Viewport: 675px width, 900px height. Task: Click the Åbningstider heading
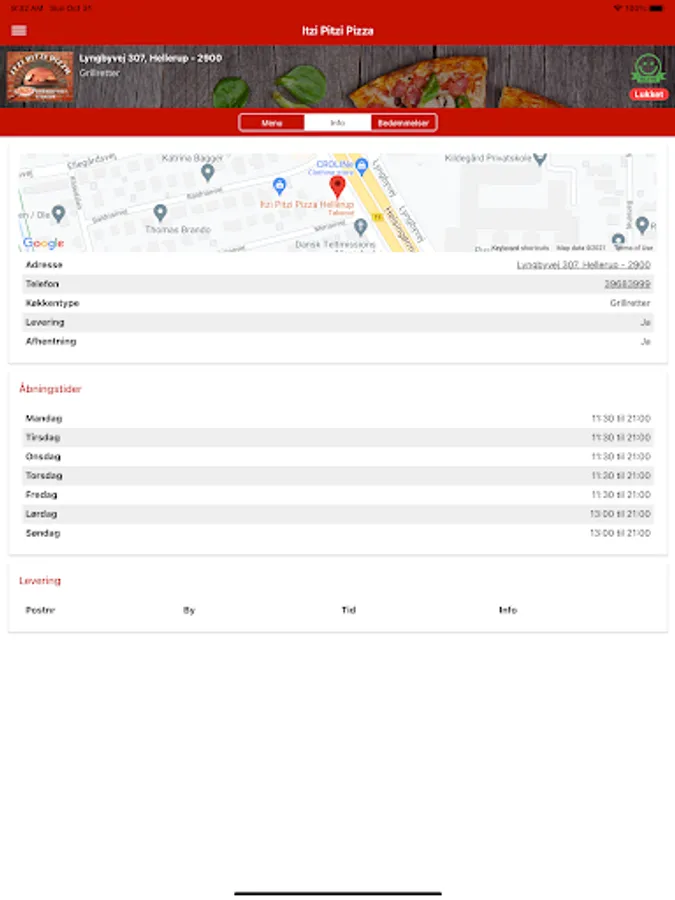pos(50,389)
